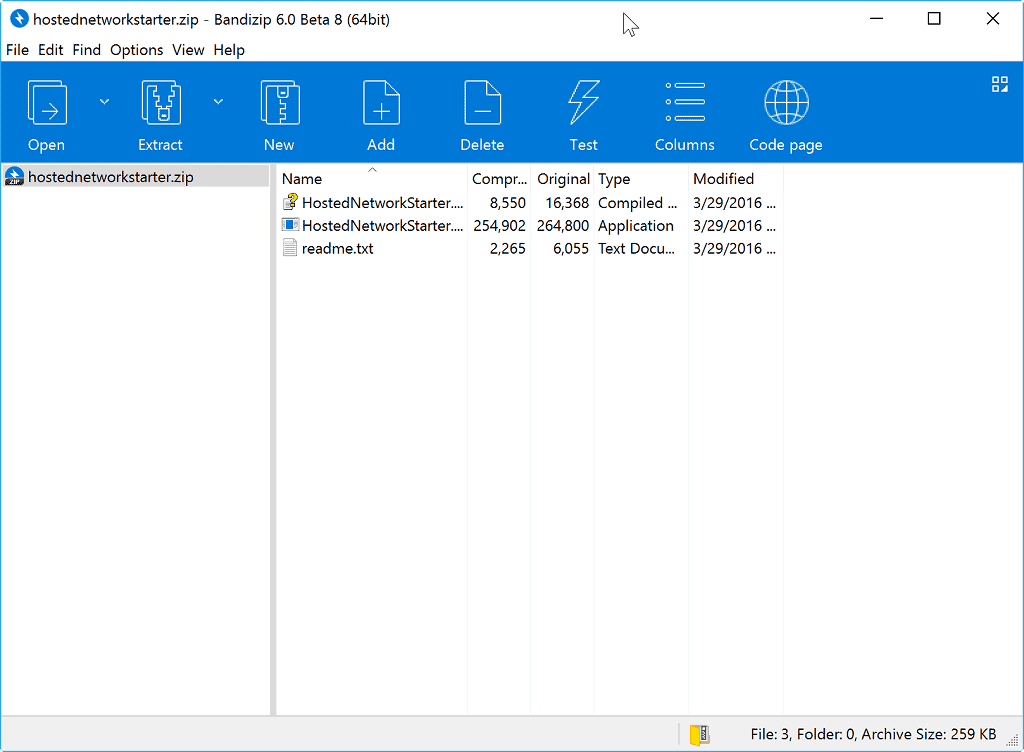Image resolution: width=1024 pixels, height=752 pixels.
Task: Open the Extract dropdown arrow
Action: [218, 101]
